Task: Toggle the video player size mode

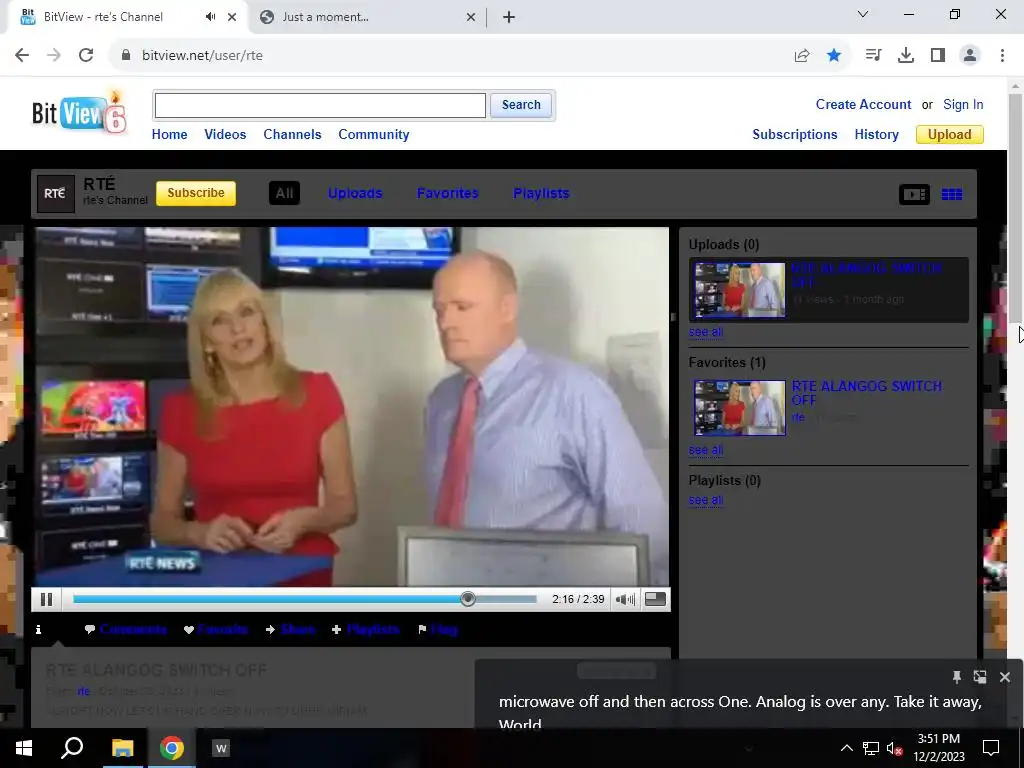Action: click(655, 599)
